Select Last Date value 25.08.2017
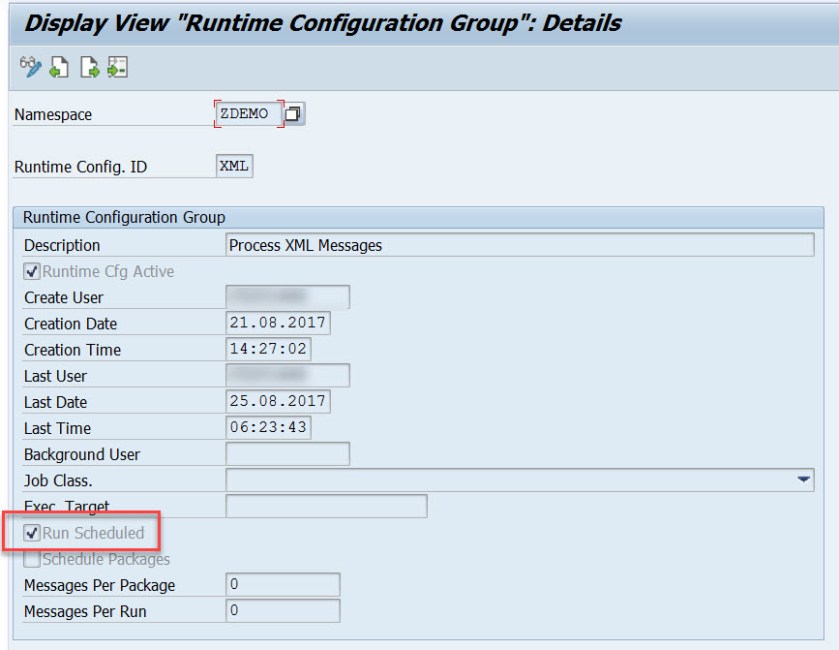This screenshot has height=650, width=839. click(278, 401)
